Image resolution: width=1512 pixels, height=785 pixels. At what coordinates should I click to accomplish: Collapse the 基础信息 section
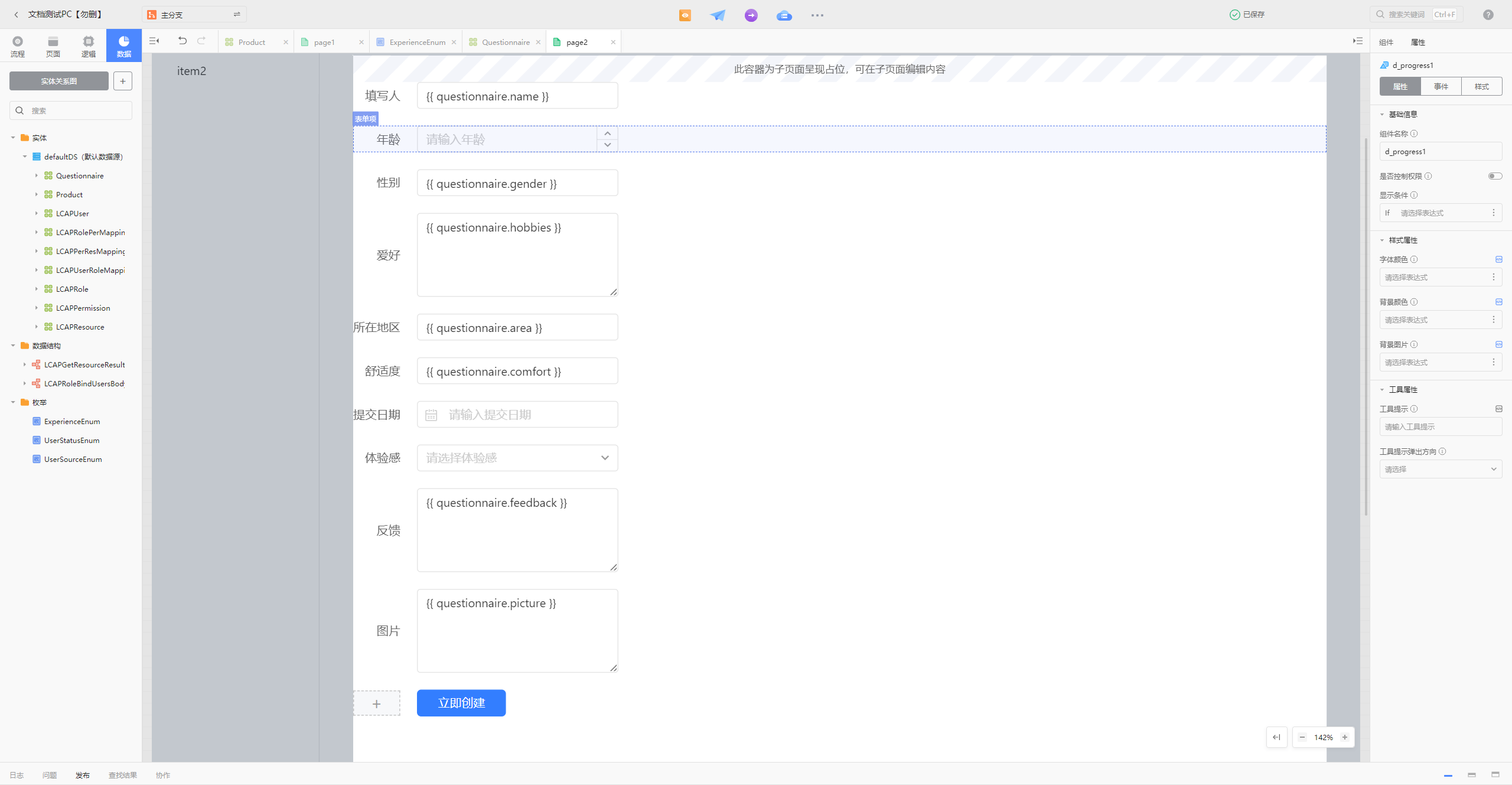click(x=1382, y=115)
